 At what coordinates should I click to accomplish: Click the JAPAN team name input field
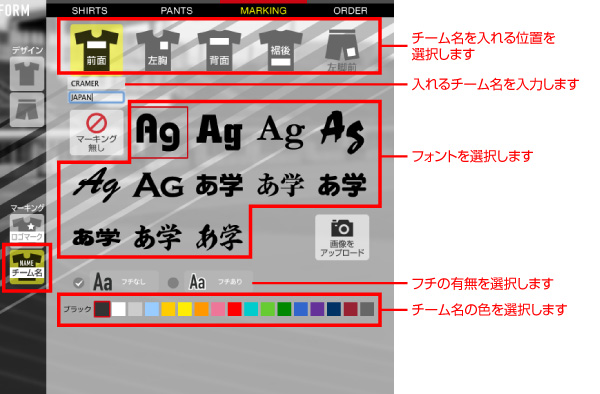click(x=96, y=97)
